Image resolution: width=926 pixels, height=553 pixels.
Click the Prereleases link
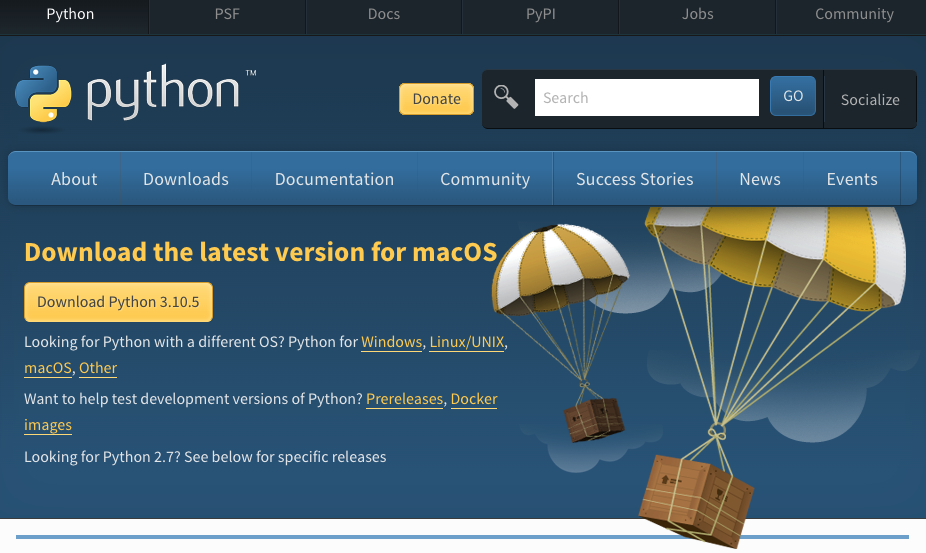point(404,399)
